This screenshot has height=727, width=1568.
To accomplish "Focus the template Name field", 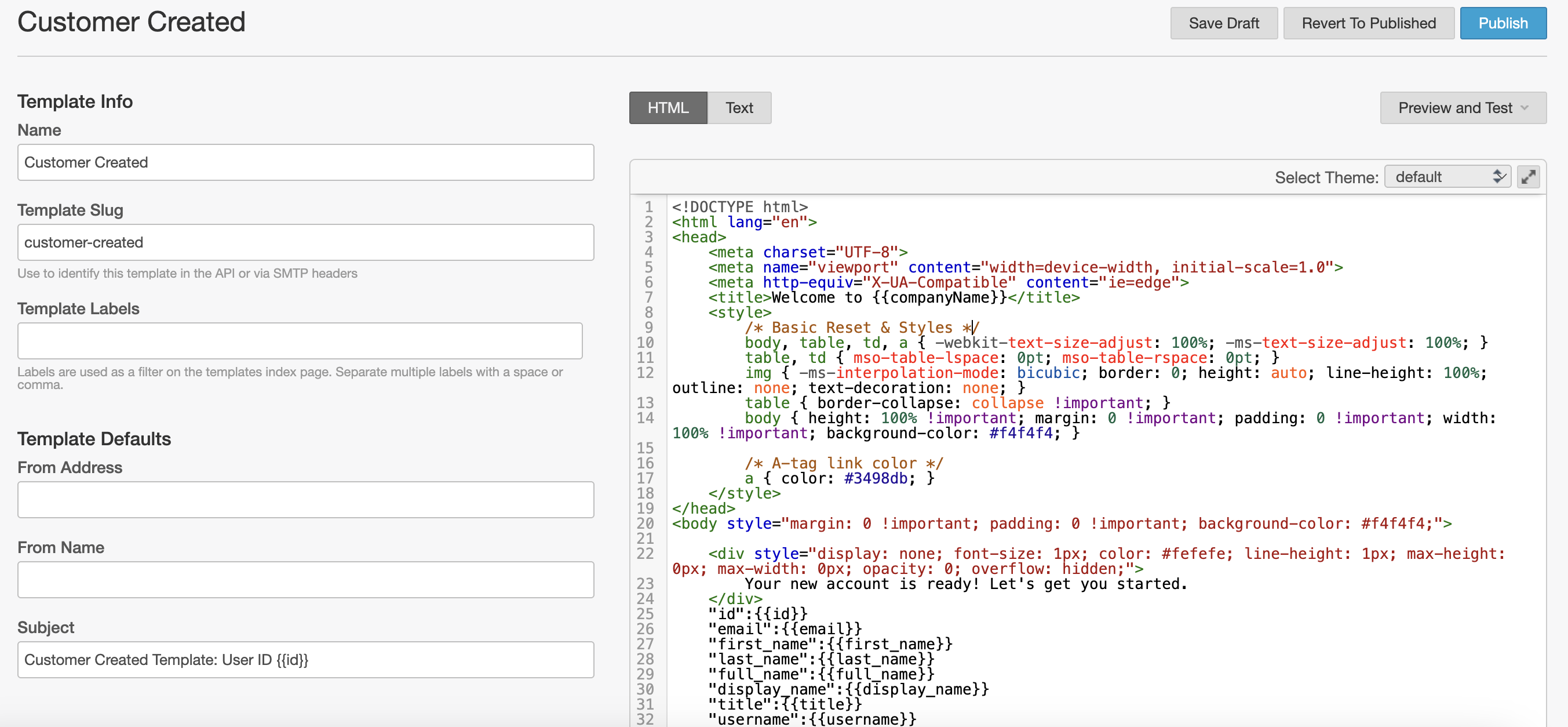I will coord(305,162).
